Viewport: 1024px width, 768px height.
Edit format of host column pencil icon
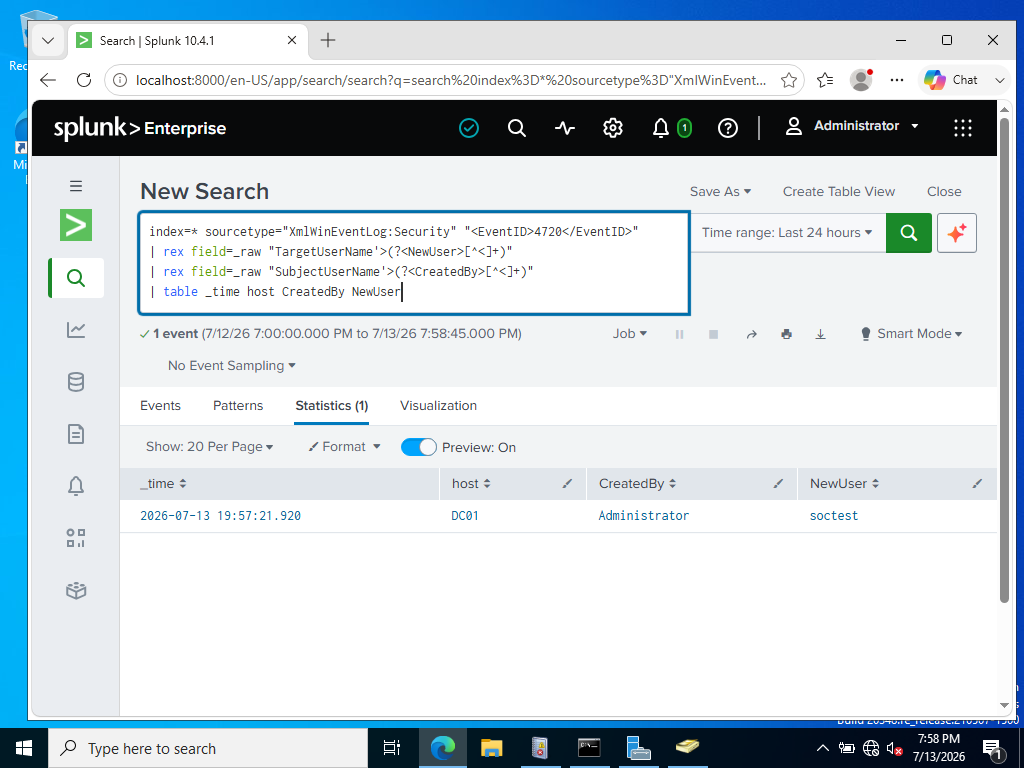(x=568, y=484)
